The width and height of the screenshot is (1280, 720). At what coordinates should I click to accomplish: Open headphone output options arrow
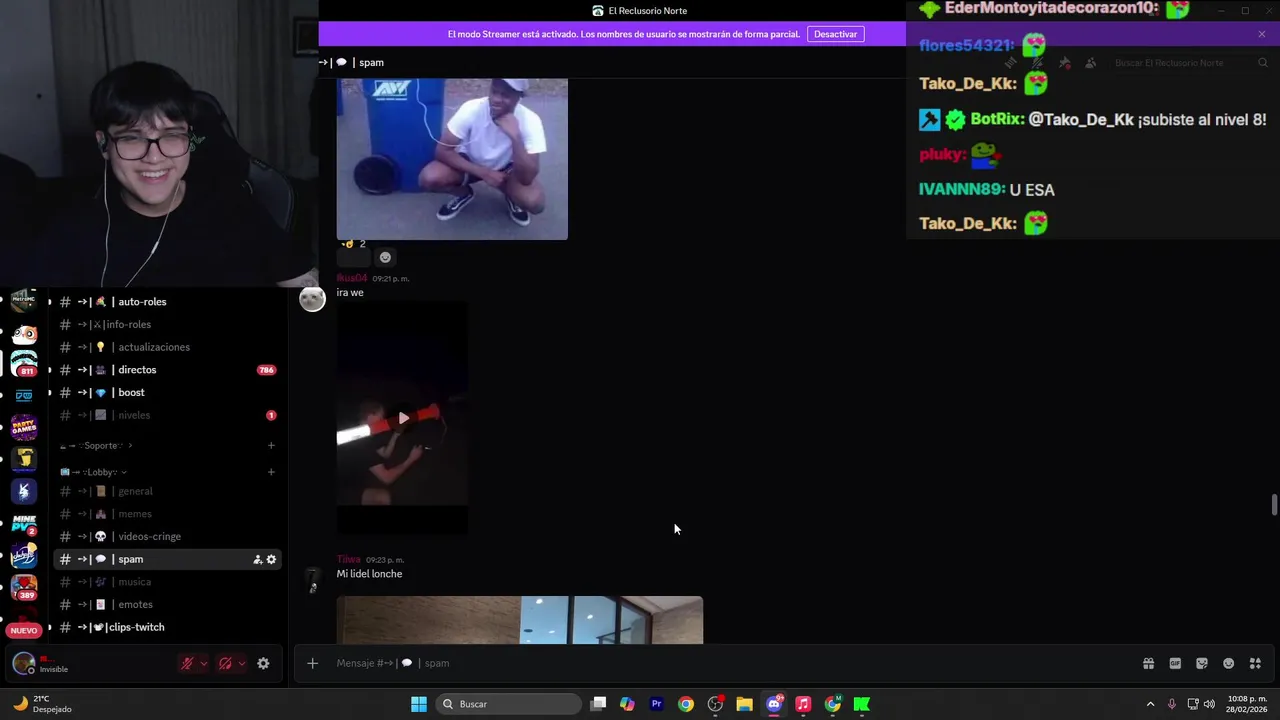click(241, 663)
